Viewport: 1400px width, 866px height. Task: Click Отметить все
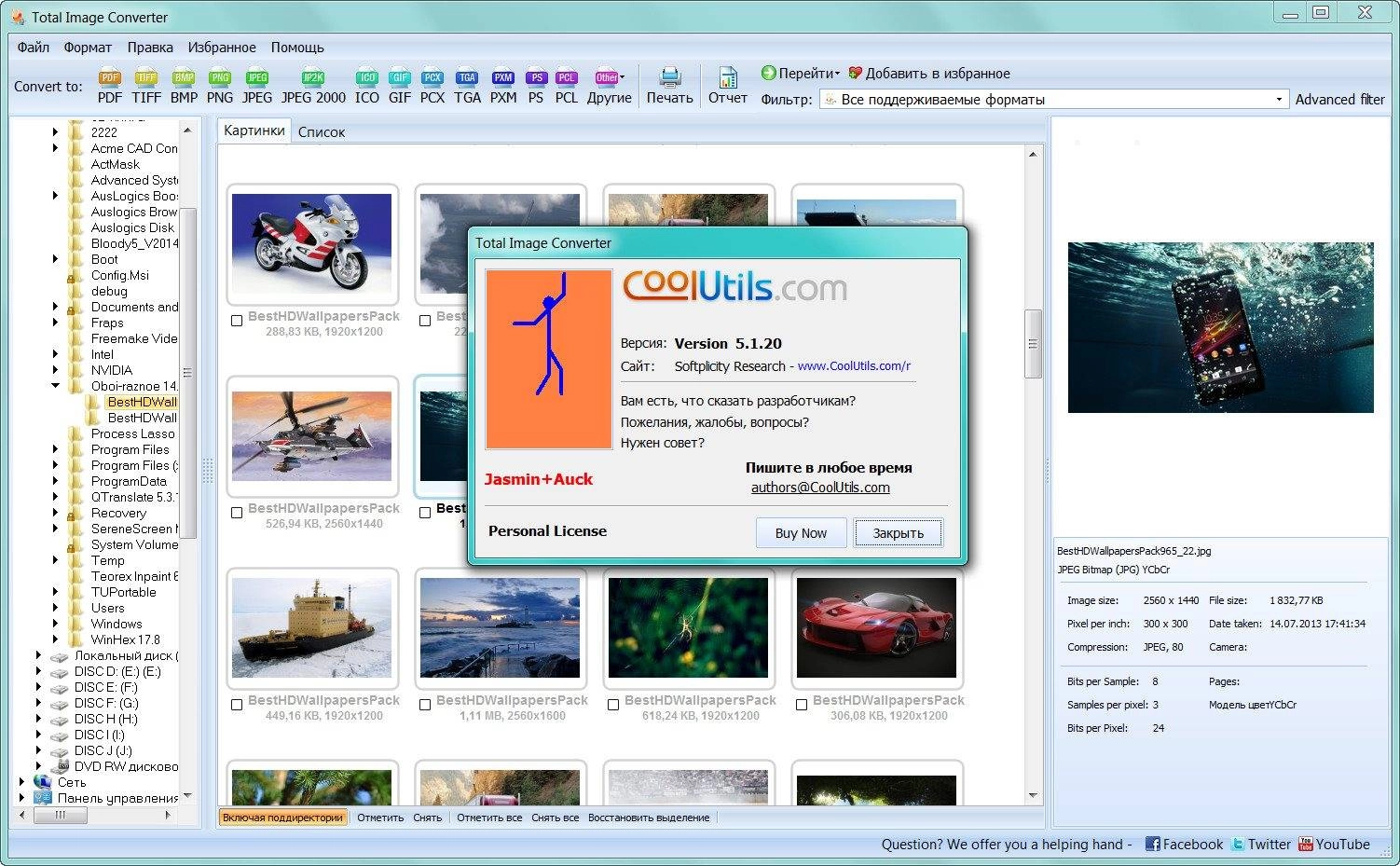tap(489, 818)
